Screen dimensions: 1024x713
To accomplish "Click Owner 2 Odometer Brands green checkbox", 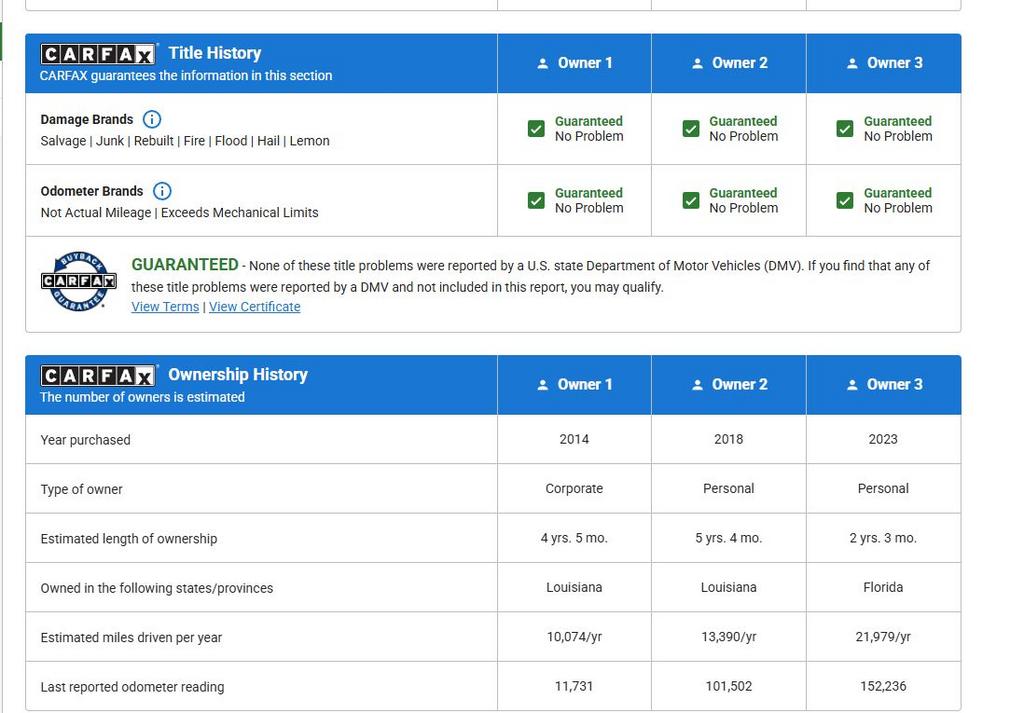I will pyautogui.click(x=691, y=201).
